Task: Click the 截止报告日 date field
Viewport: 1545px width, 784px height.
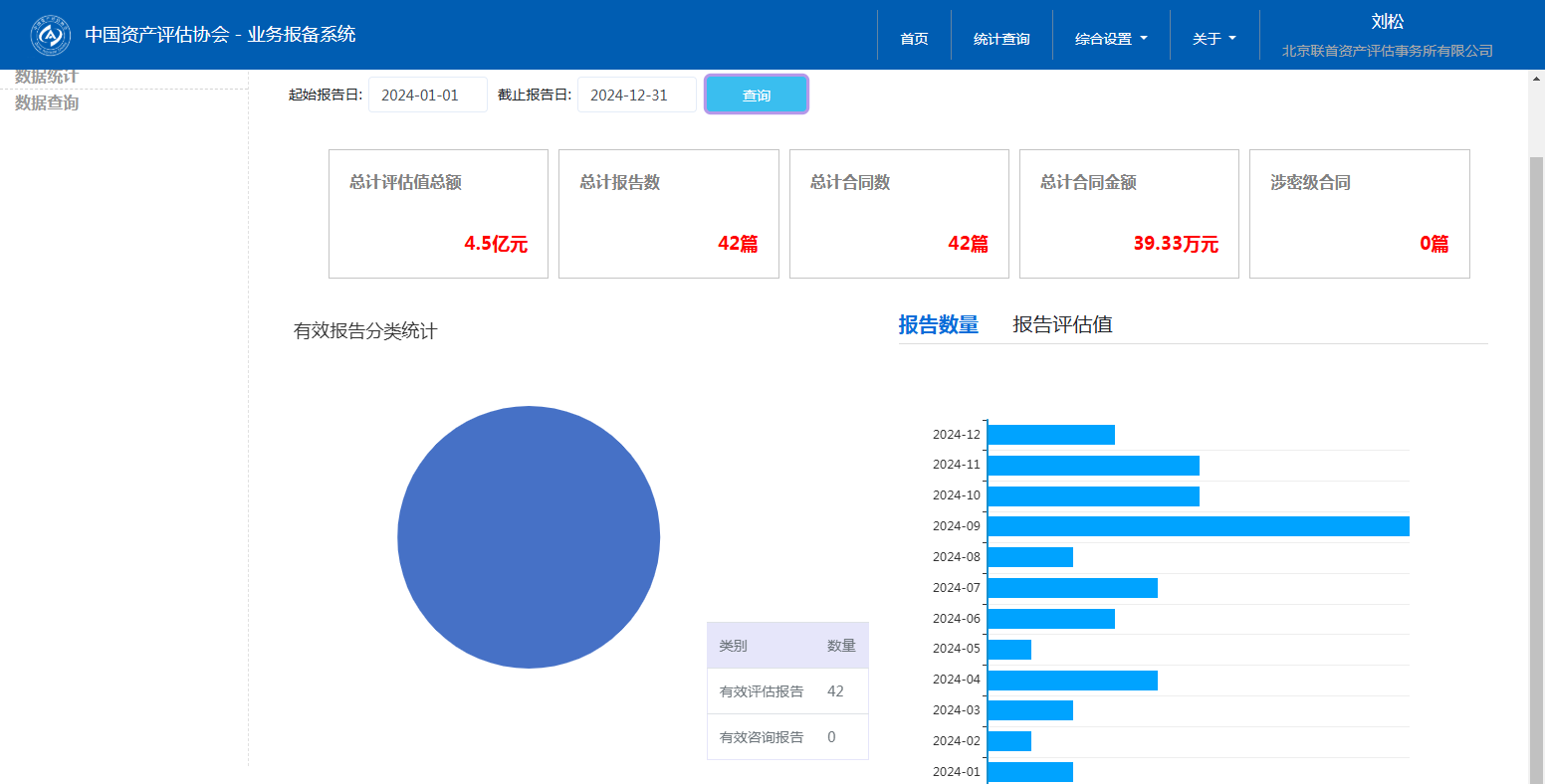Action: tap(637, 96)
